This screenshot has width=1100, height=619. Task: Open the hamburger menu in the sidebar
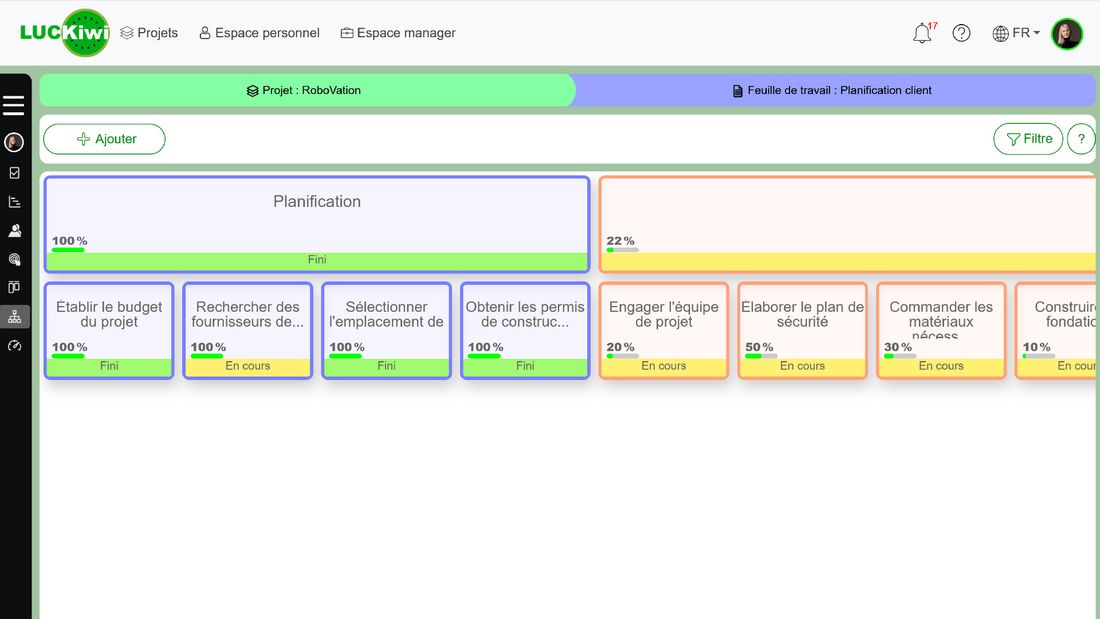tap(13, 104)
